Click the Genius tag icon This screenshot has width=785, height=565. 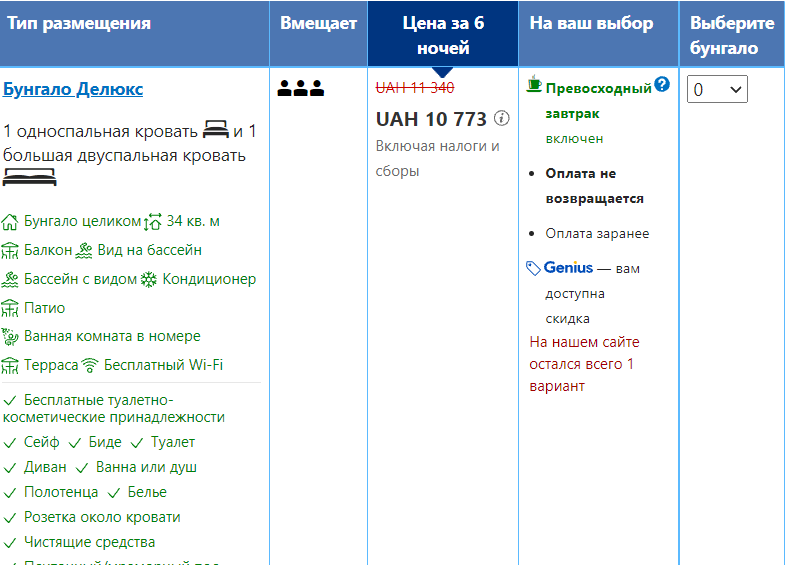(534, 268)
